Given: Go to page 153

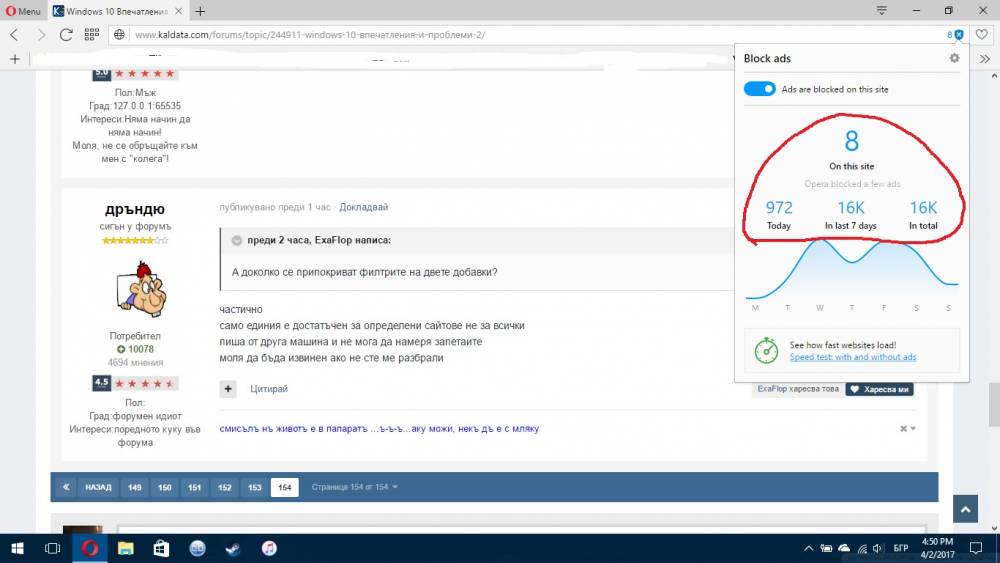Looking at the screenshot, I should 254,486.
